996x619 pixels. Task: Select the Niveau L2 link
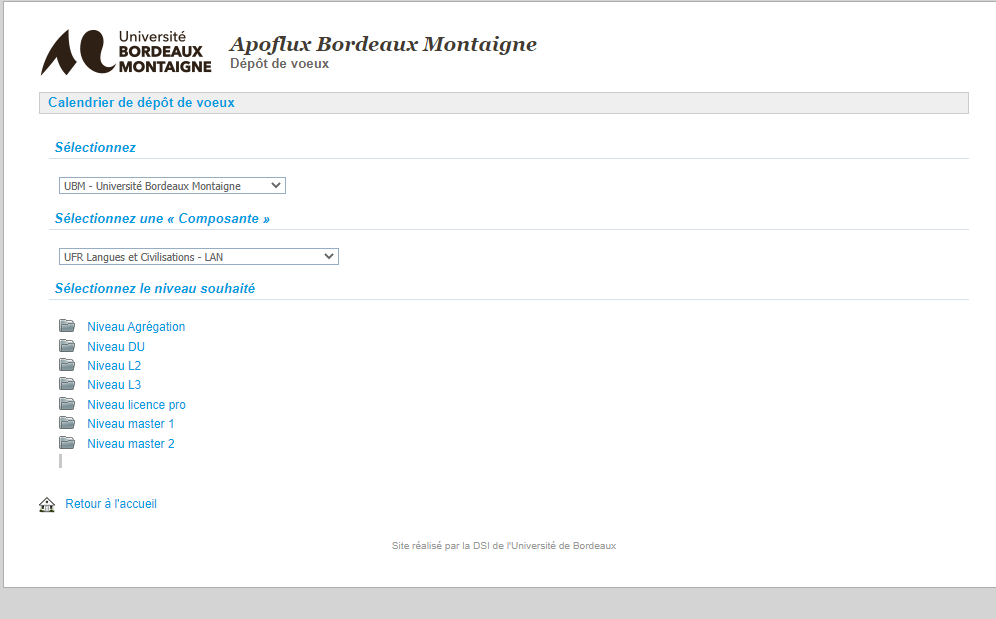click(x=114, y=365)
